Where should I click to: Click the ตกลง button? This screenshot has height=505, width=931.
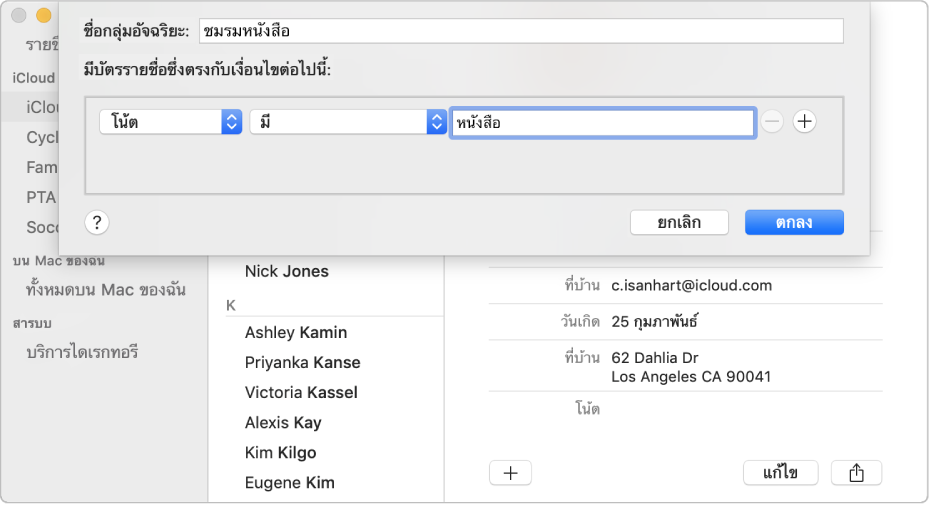pyautogui.click(x=794, y=223)
